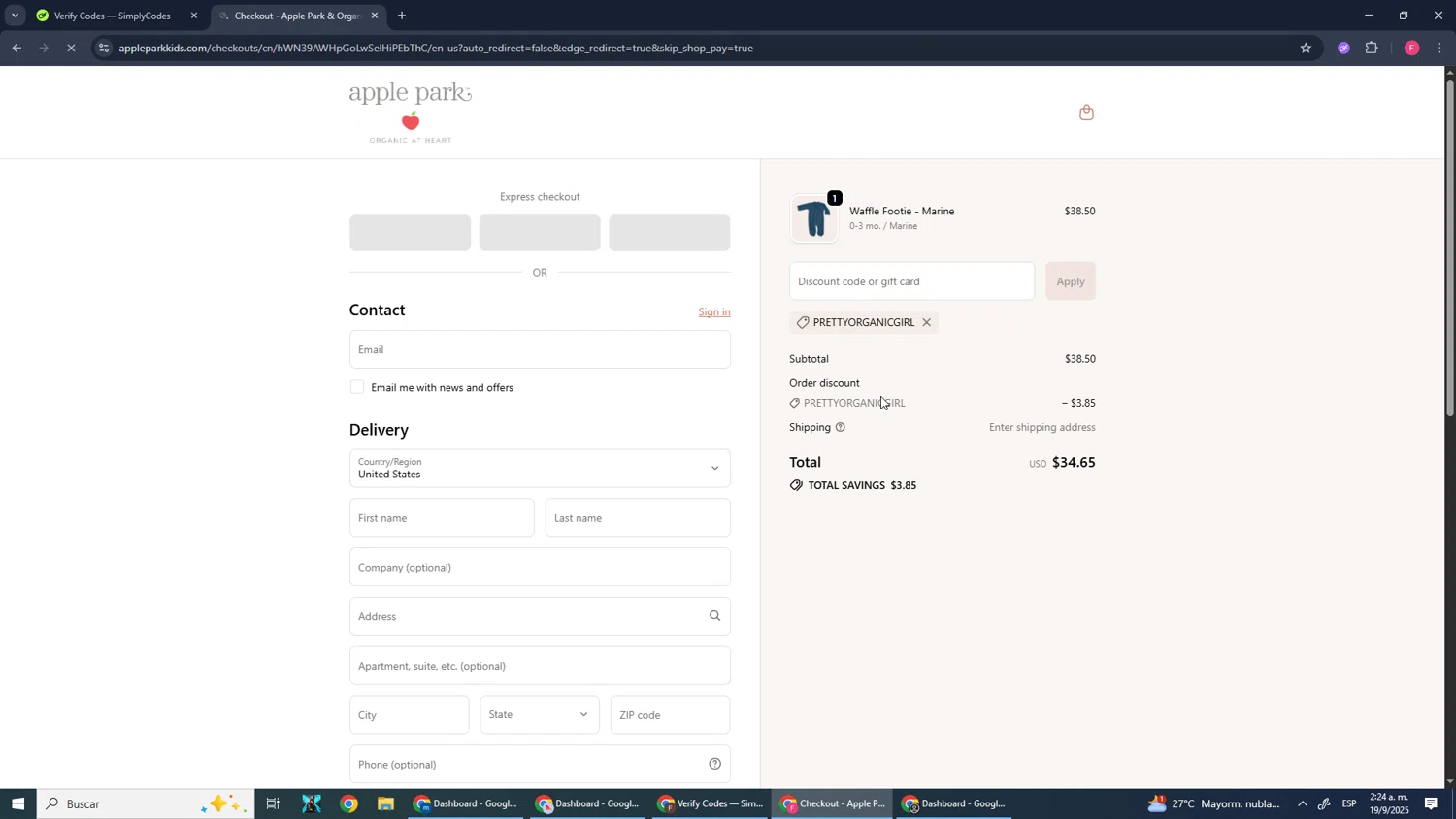Focus the Discount code or gift card field

[x=911, y=281]
